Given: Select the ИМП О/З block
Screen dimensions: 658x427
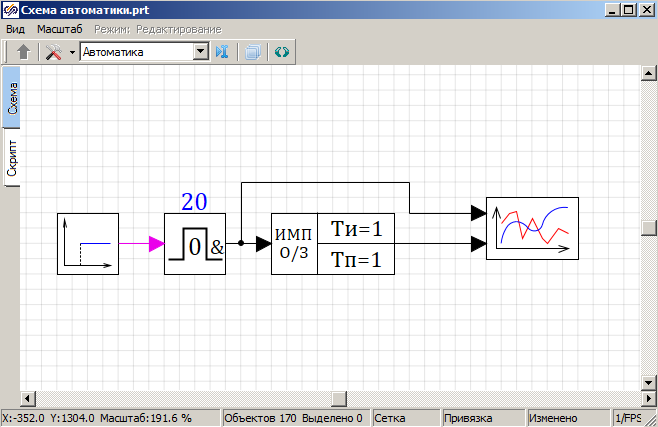Looking at the screenshot, I should 331,243.
